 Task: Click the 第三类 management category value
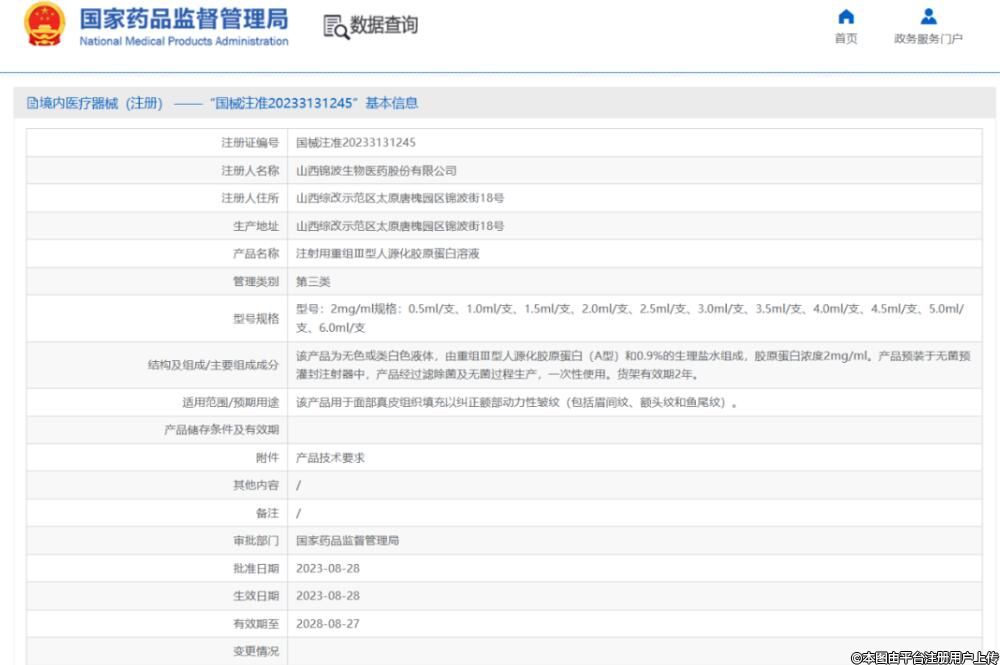pyautogui.click(x=313, y=282)
